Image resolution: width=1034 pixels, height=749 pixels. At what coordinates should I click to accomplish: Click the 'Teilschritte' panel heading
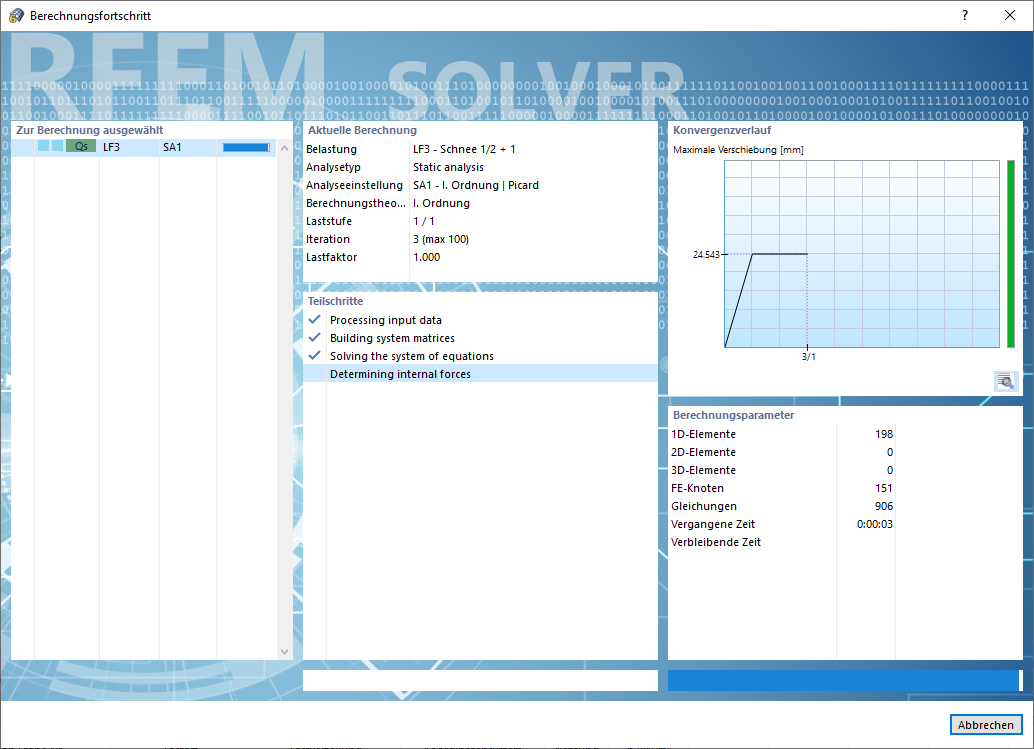335,301
